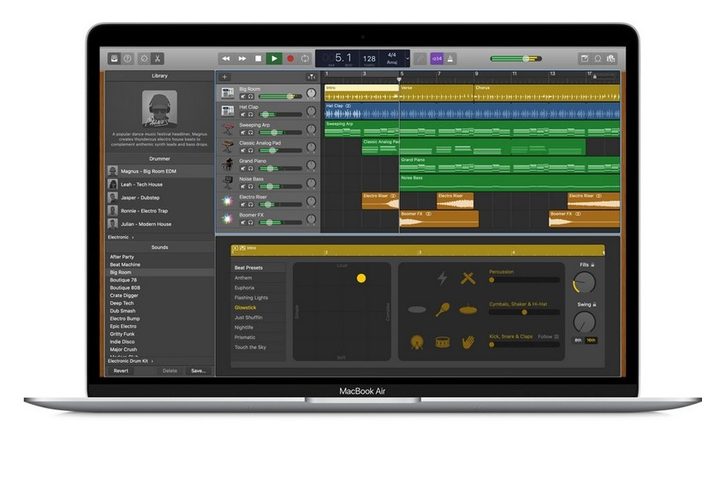
Task: Click the Delete button in Library
Action: point(170,371)
